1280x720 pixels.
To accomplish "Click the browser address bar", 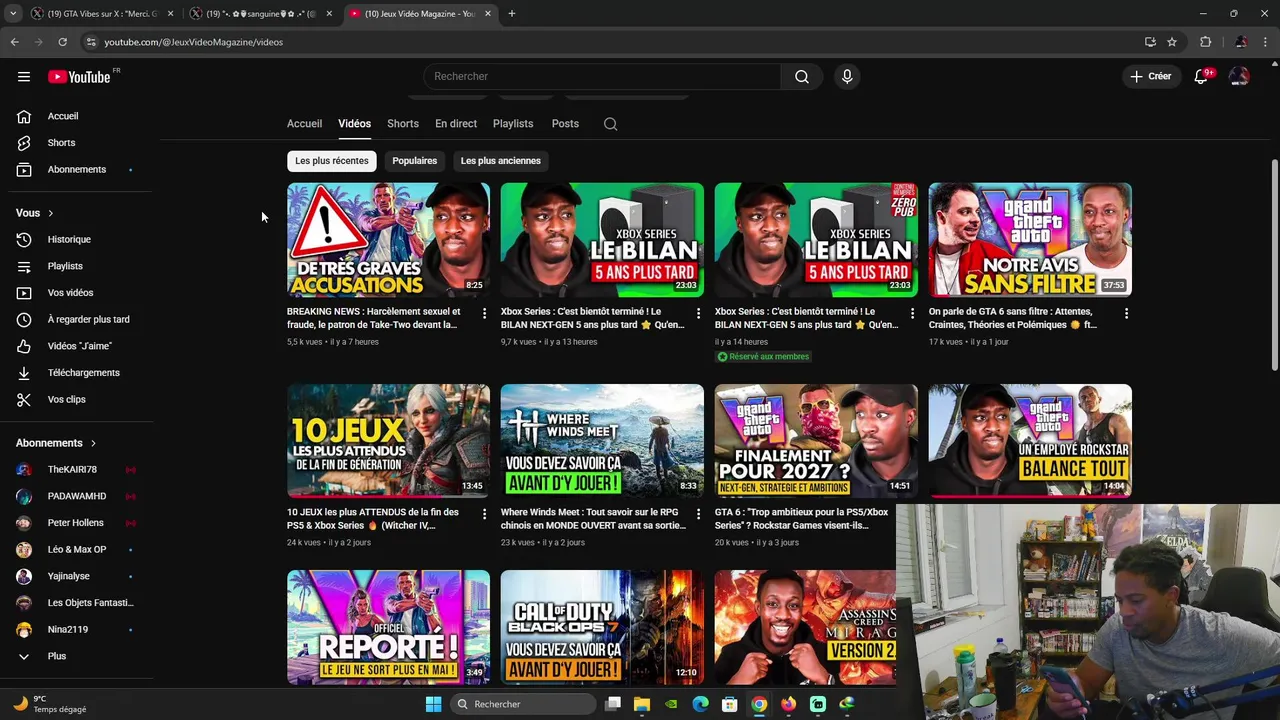I will 610,42.
